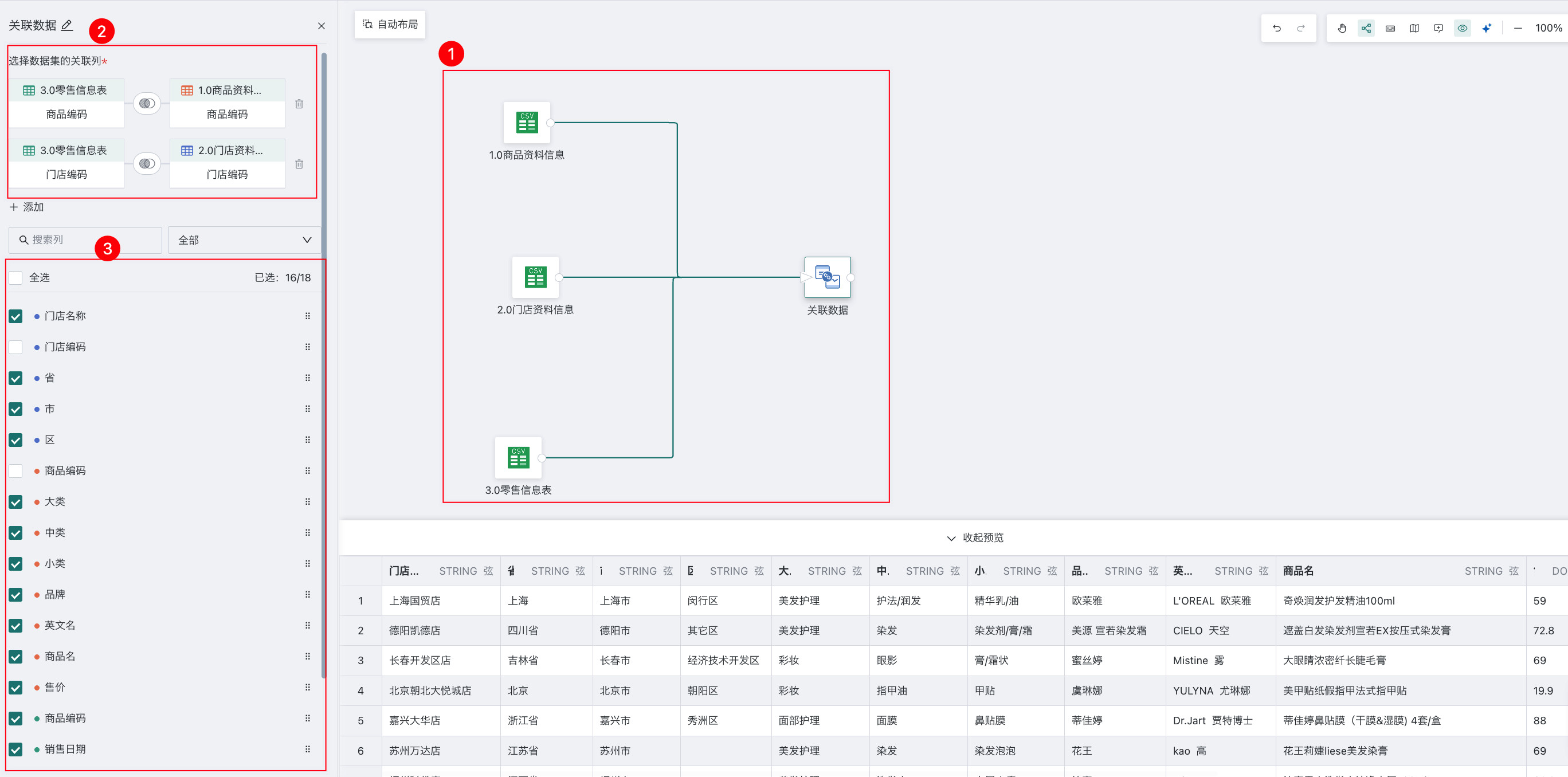
Task: Click the 自动布局 button
Action: pyautogui.click(x=390, y=24)
